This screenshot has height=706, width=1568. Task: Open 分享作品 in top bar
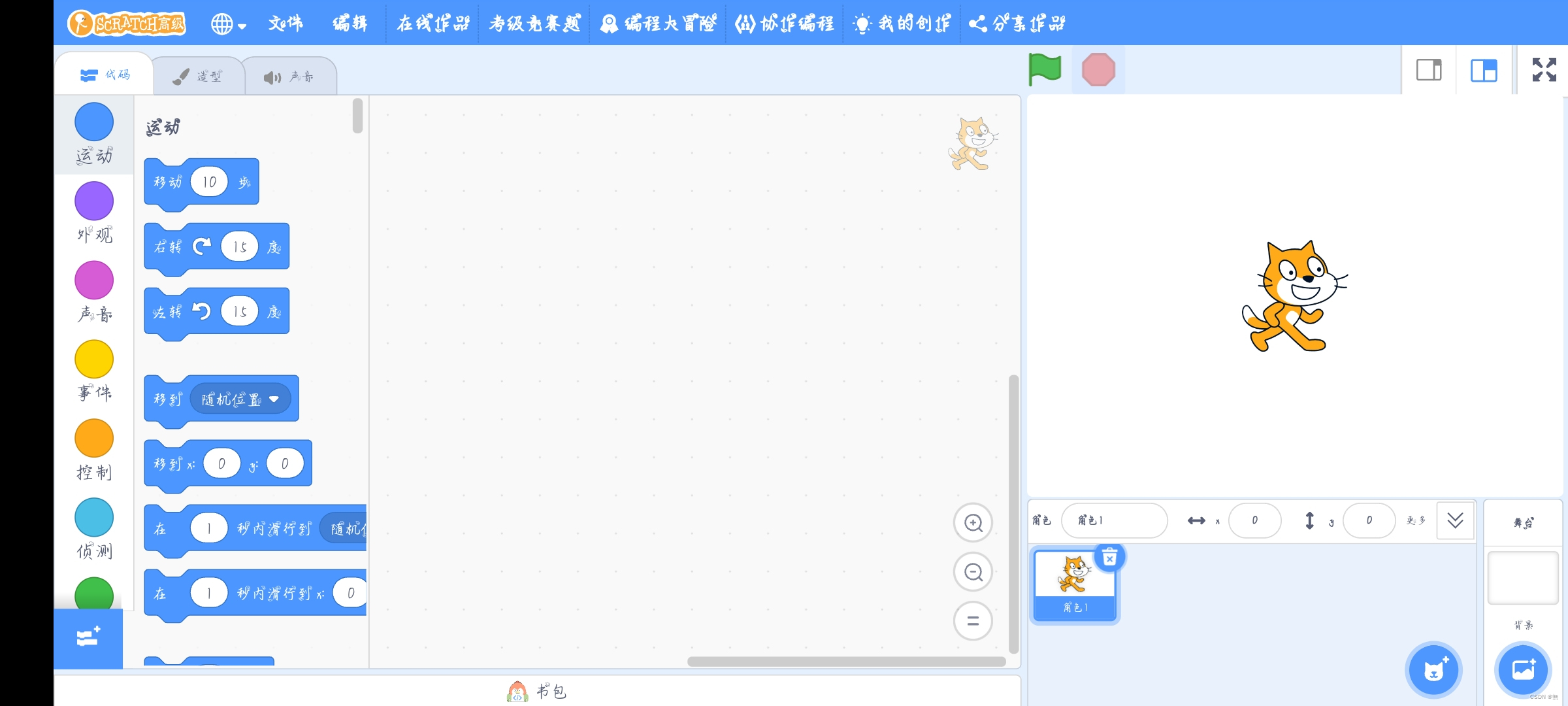pyautogui.click(x=1017, y=24)
